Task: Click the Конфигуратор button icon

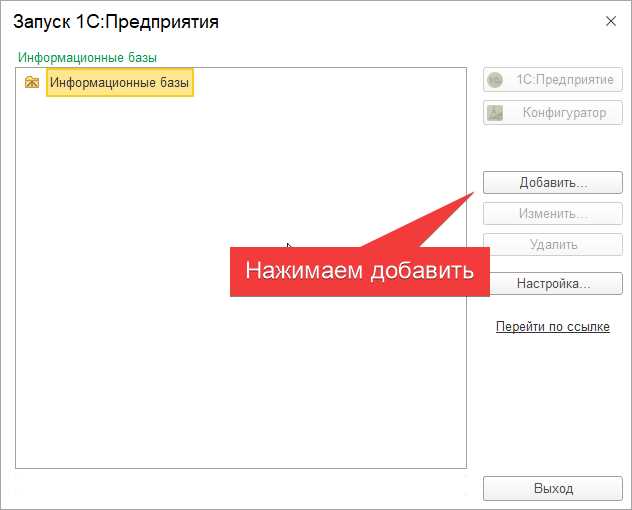Action: 495,113
